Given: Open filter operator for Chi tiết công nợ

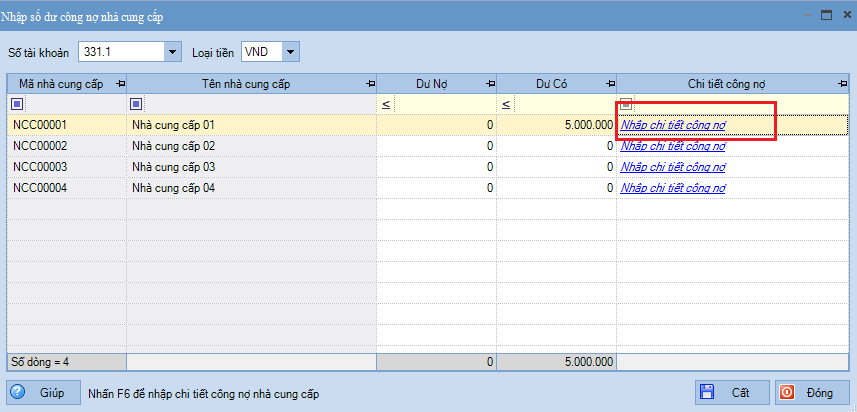Looking at the screenshot, I should [x=626, y=103].
